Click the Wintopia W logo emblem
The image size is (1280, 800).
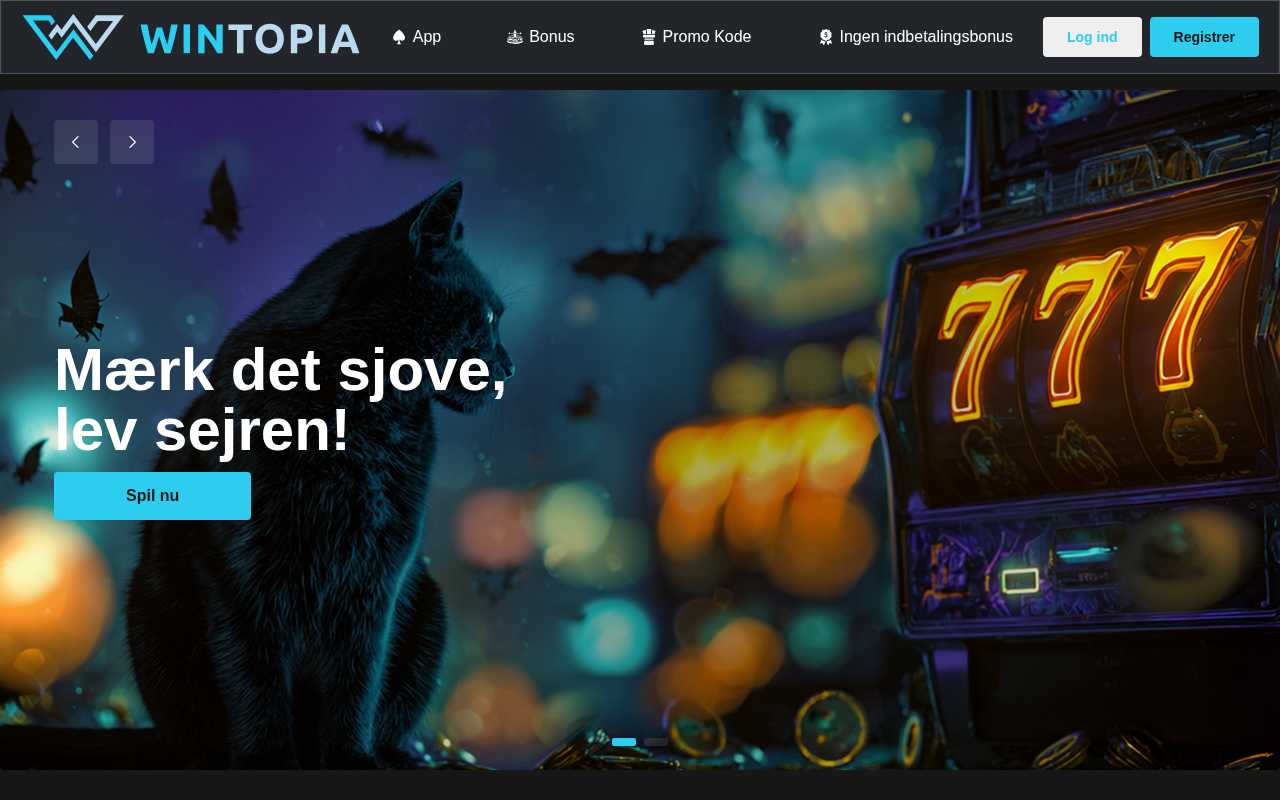[73, 37]
